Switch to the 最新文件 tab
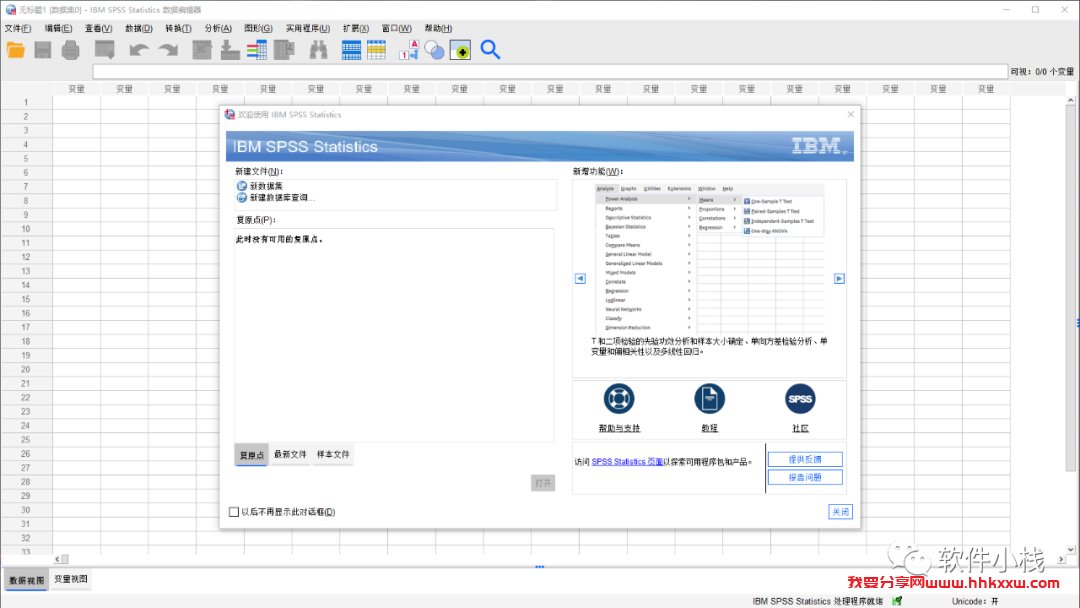 [290, 454]
